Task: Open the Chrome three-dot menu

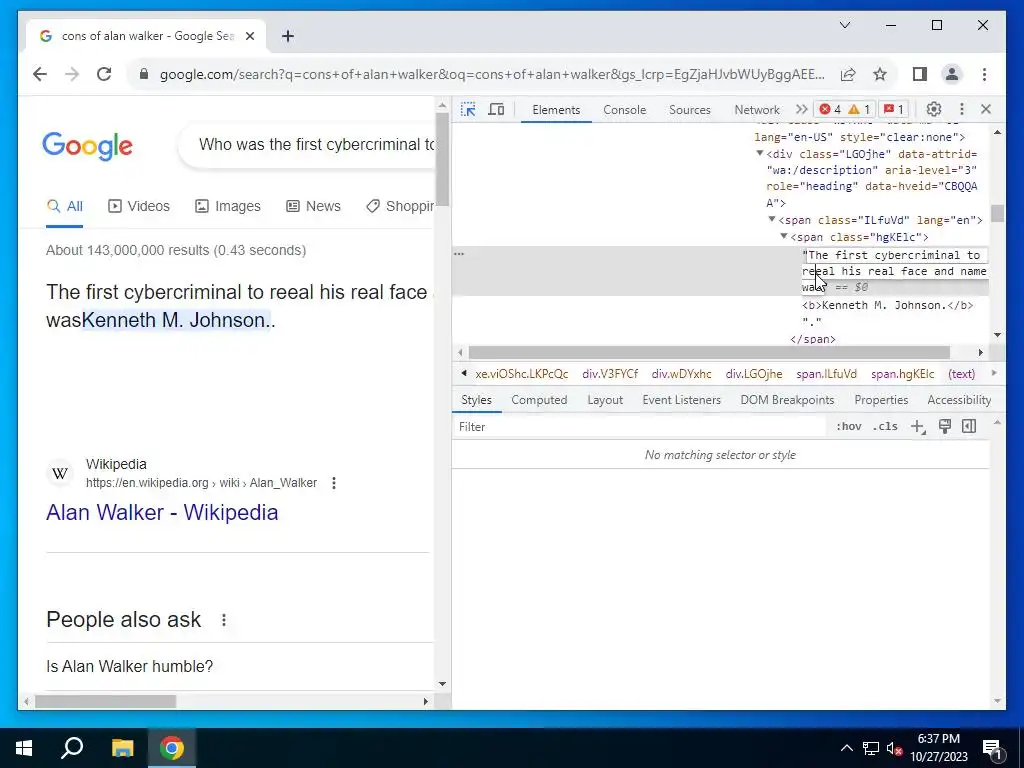Action: pyautogui.click(x=984, y=74)
